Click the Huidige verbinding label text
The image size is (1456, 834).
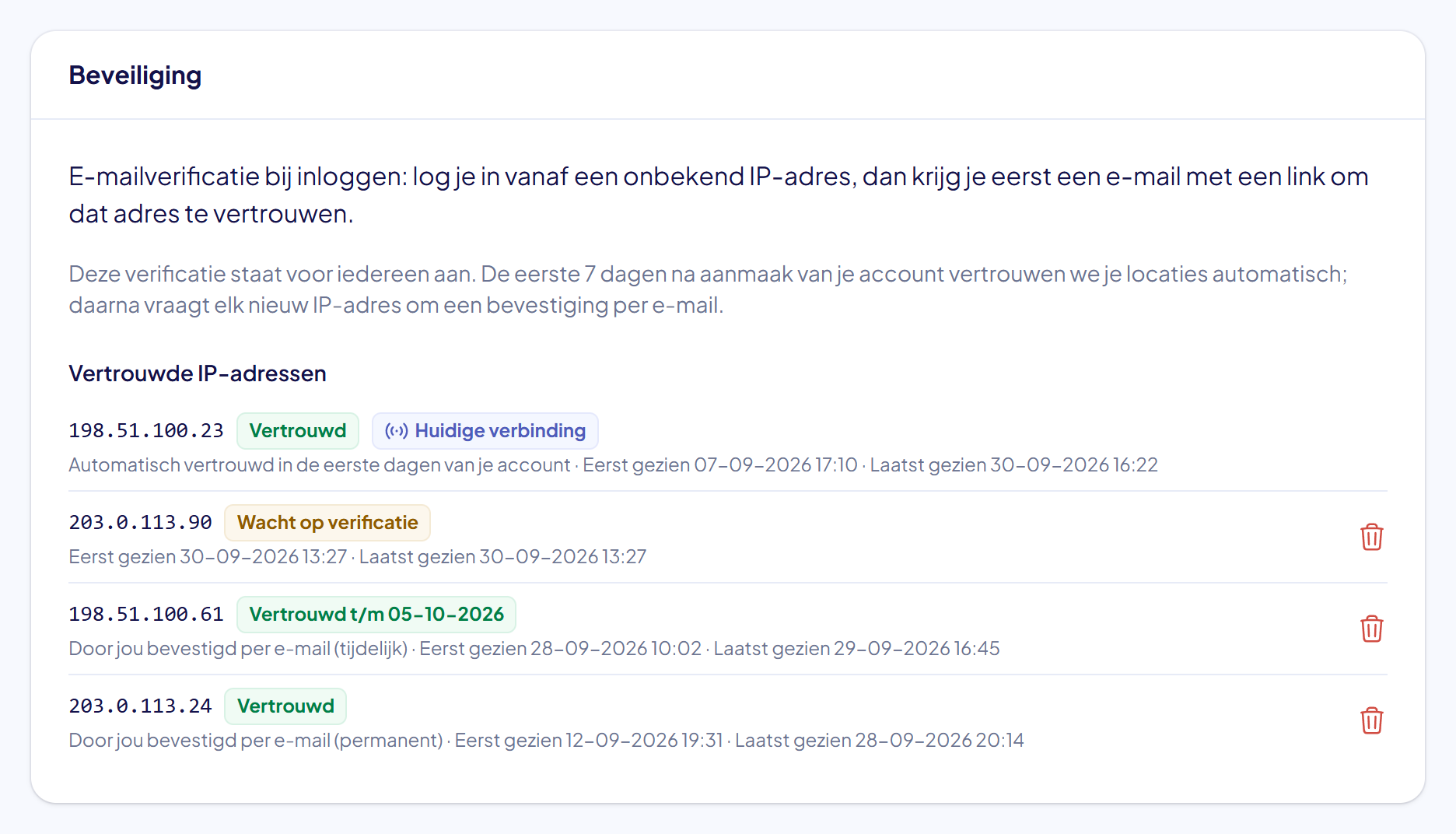coord(500,431)
